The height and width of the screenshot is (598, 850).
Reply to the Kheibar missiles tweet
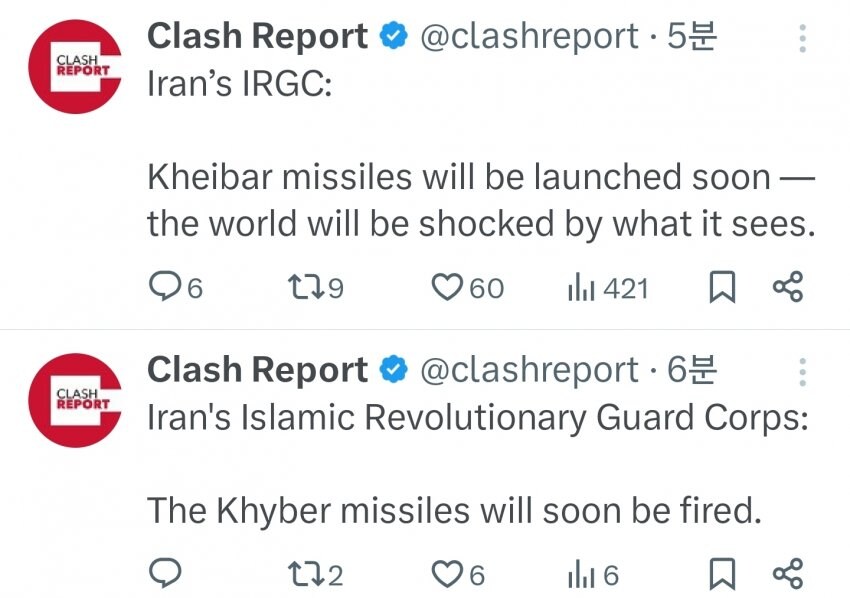pos(164,288)
